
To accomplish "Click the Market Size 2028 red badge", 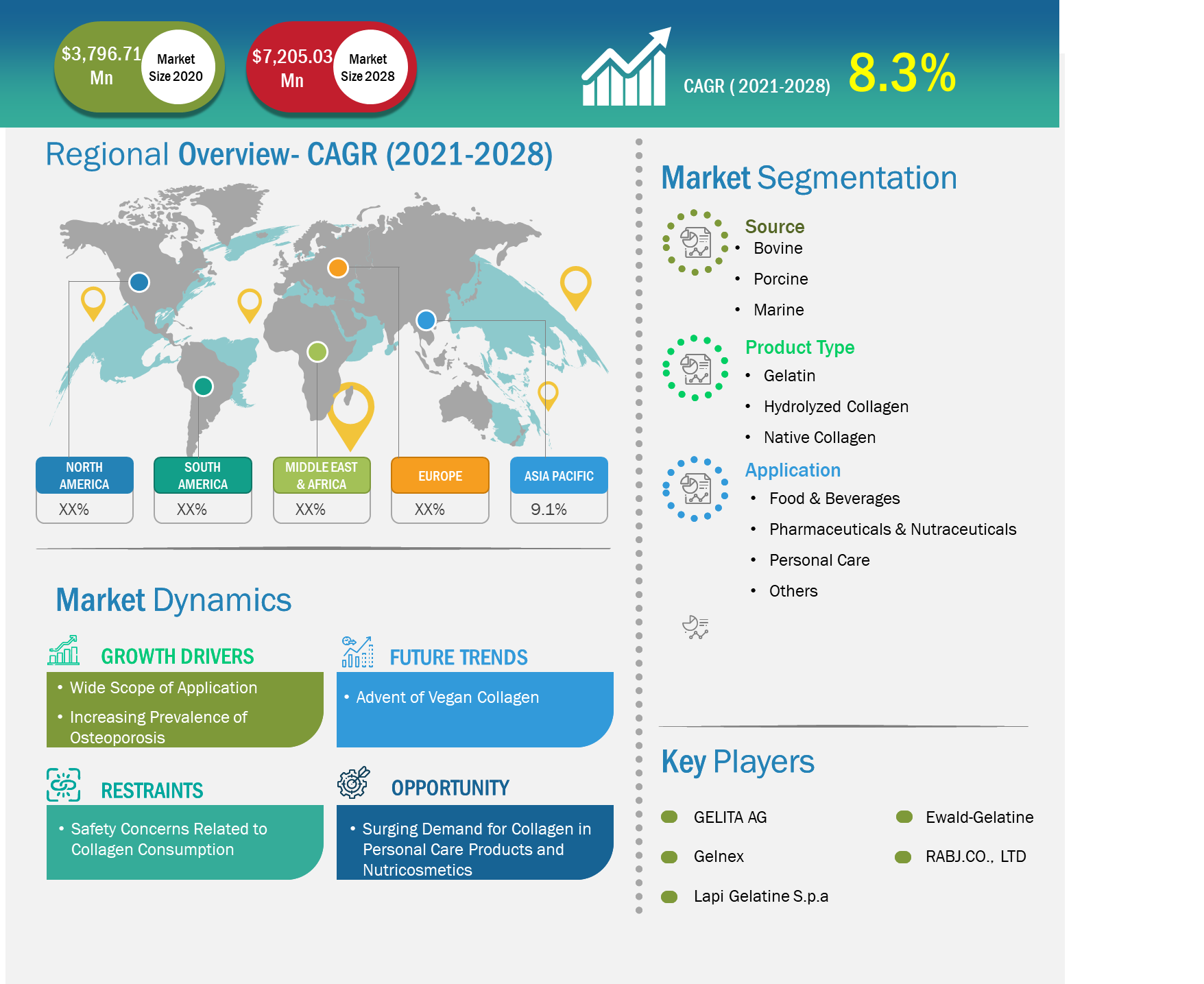I will [x=331, y=67].
